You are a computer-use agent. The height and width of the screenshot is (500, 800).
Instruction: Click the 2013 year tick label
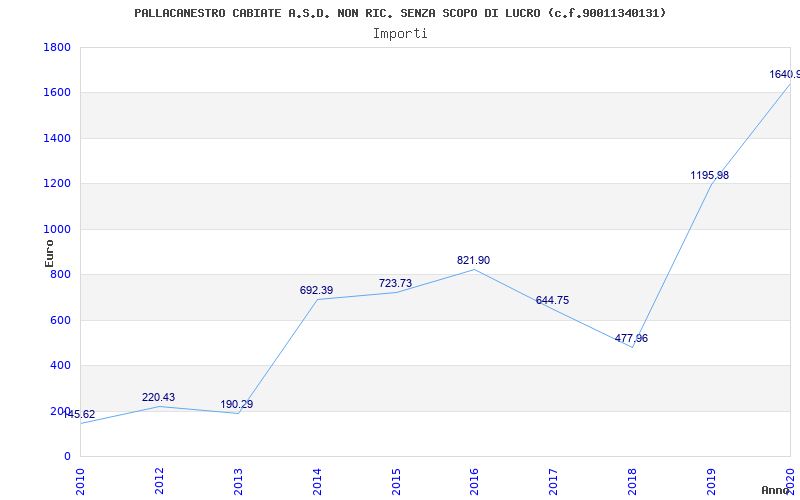pos(238,481)
